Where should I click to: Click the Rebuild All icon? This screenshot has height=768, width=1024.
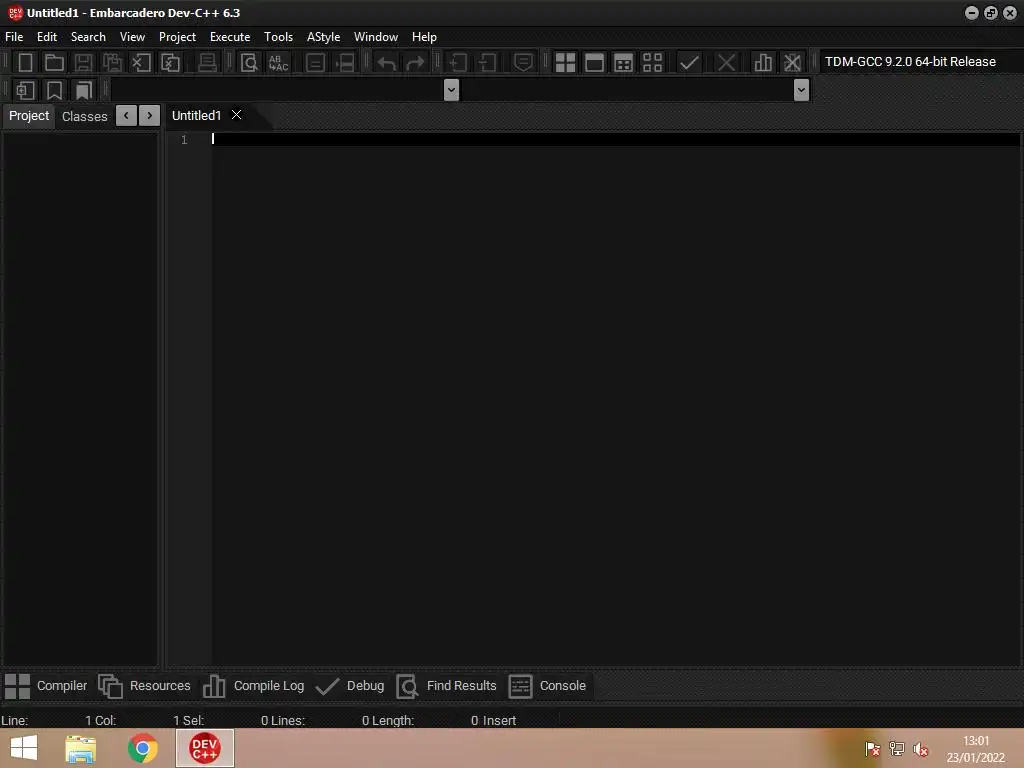point(652,63)
